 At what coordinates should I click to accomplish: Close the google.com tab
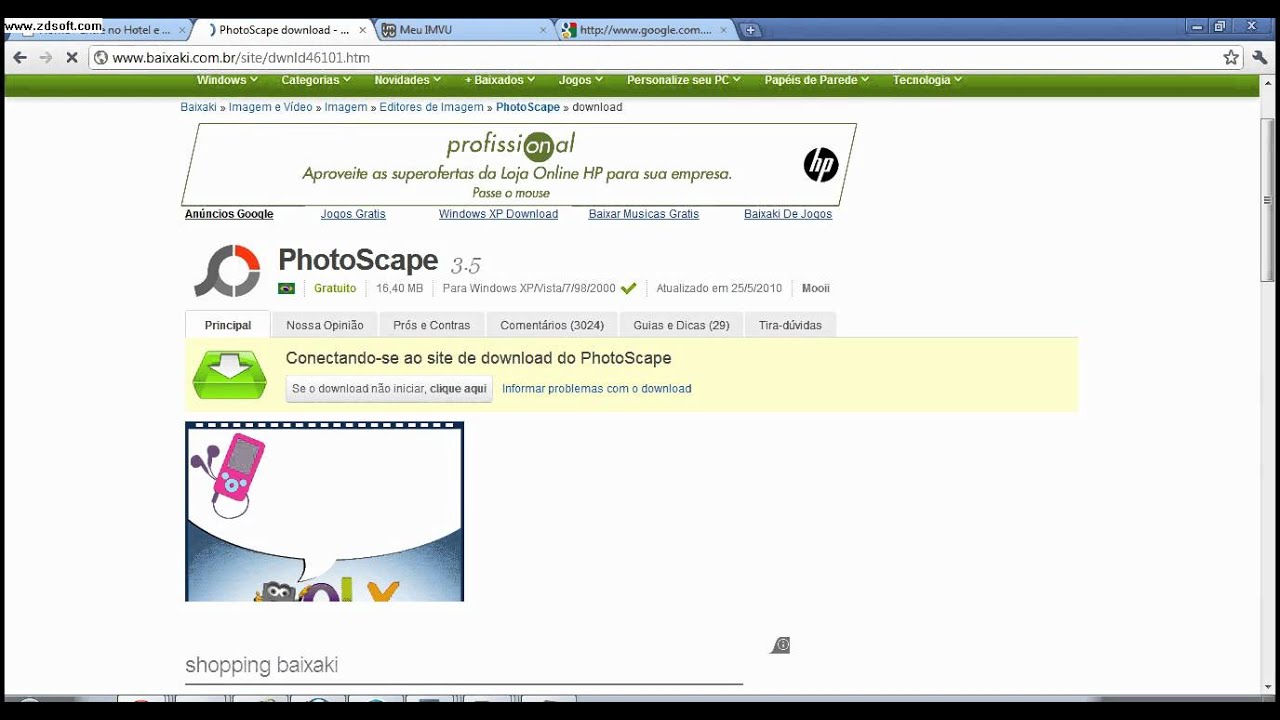click(723, 30)
